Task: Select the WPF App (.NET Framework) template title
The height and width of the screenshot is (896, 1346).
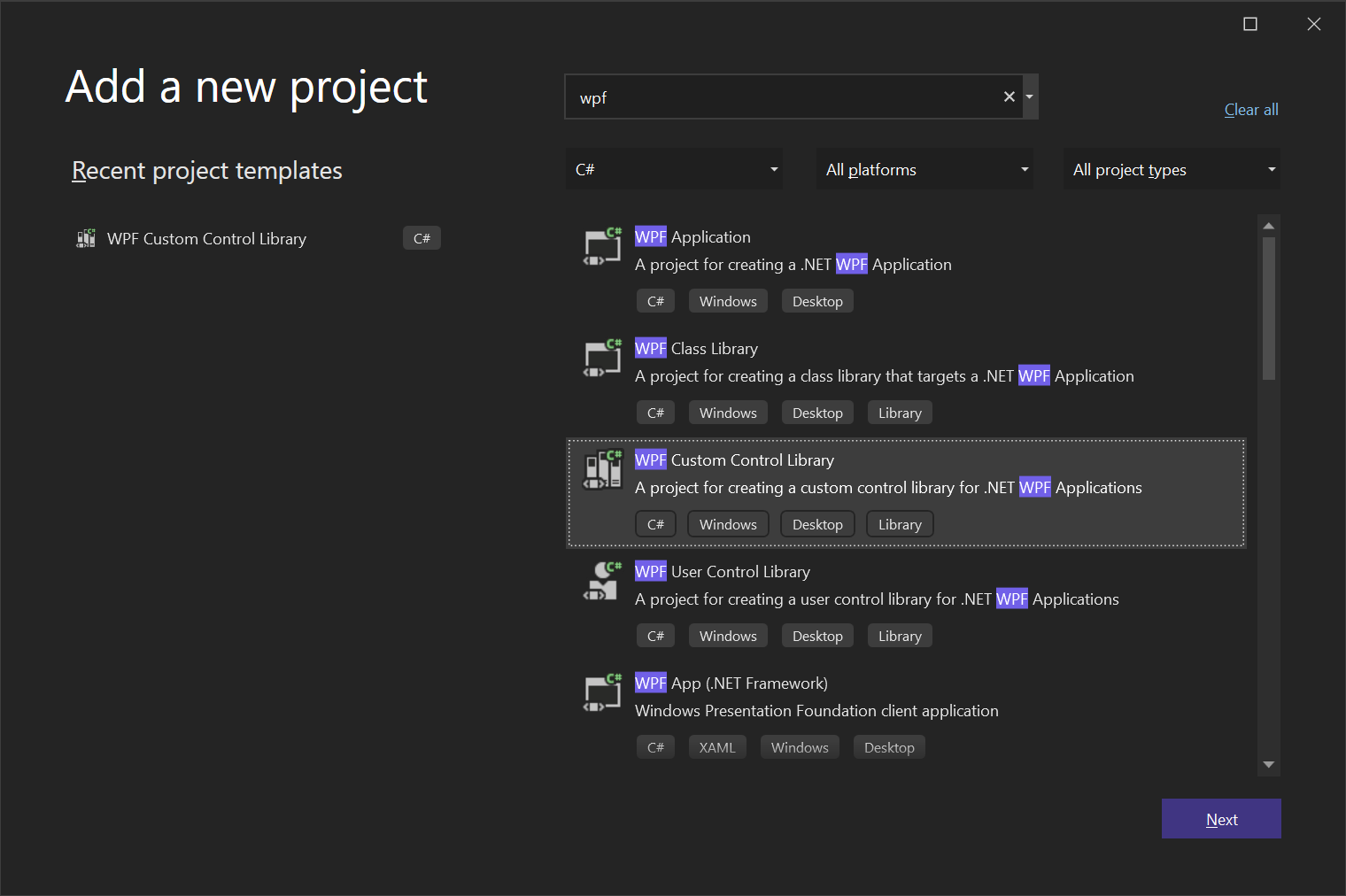Action: (731, 683)
